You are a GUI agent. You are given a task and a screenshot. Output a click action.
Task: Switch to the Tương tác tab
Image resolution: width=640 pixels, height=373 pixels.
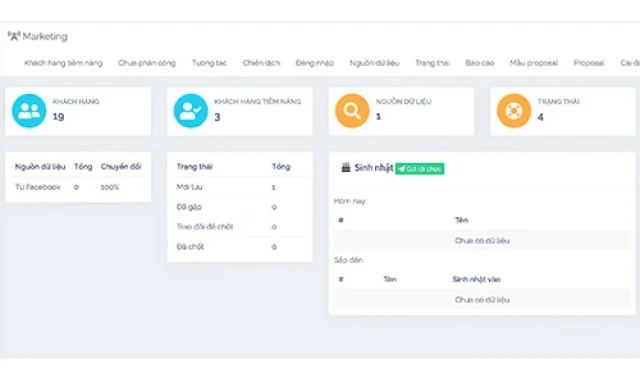[x=209, y=63]
